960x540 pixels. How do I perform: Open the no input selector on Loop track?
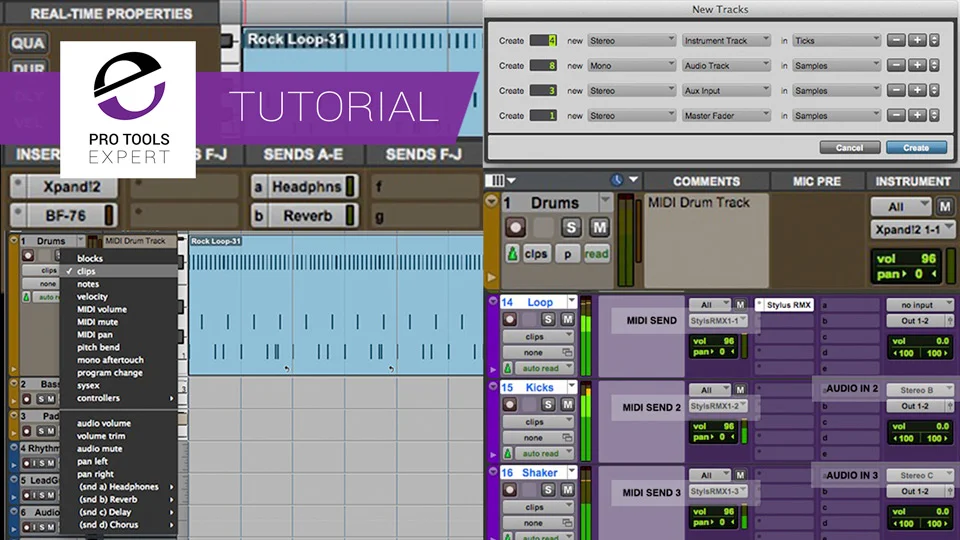point(920,304)
